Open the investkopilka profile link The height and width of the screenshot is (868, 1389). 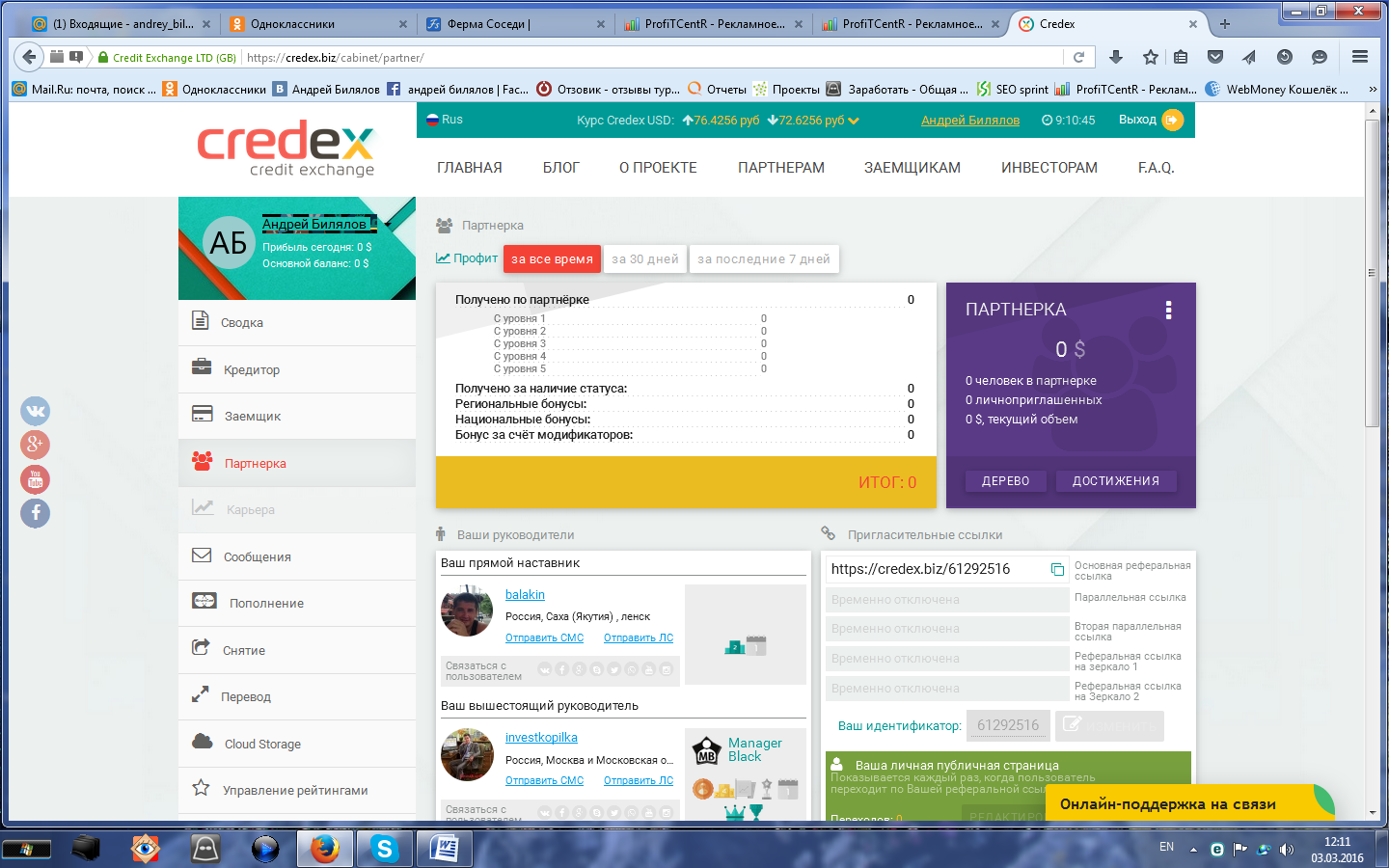[541, 737]
